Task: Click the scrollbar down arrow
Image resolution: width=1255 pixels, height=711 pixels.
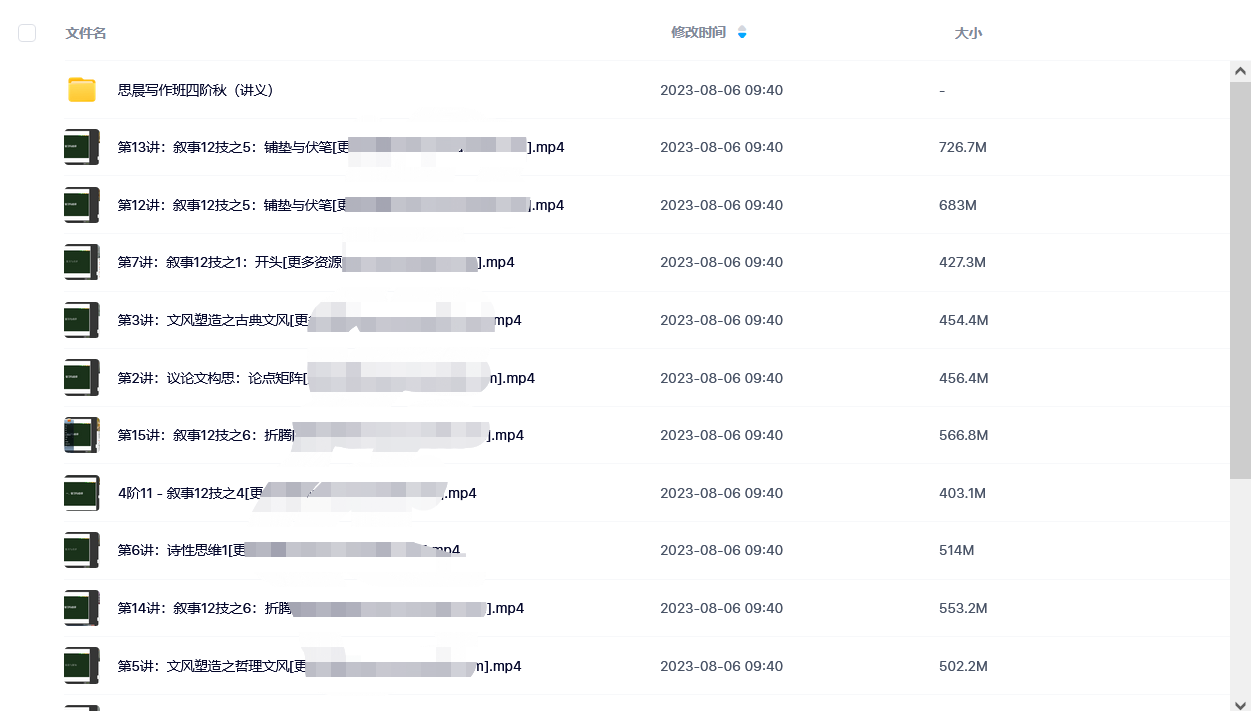Action: (x=1240, y=701)
